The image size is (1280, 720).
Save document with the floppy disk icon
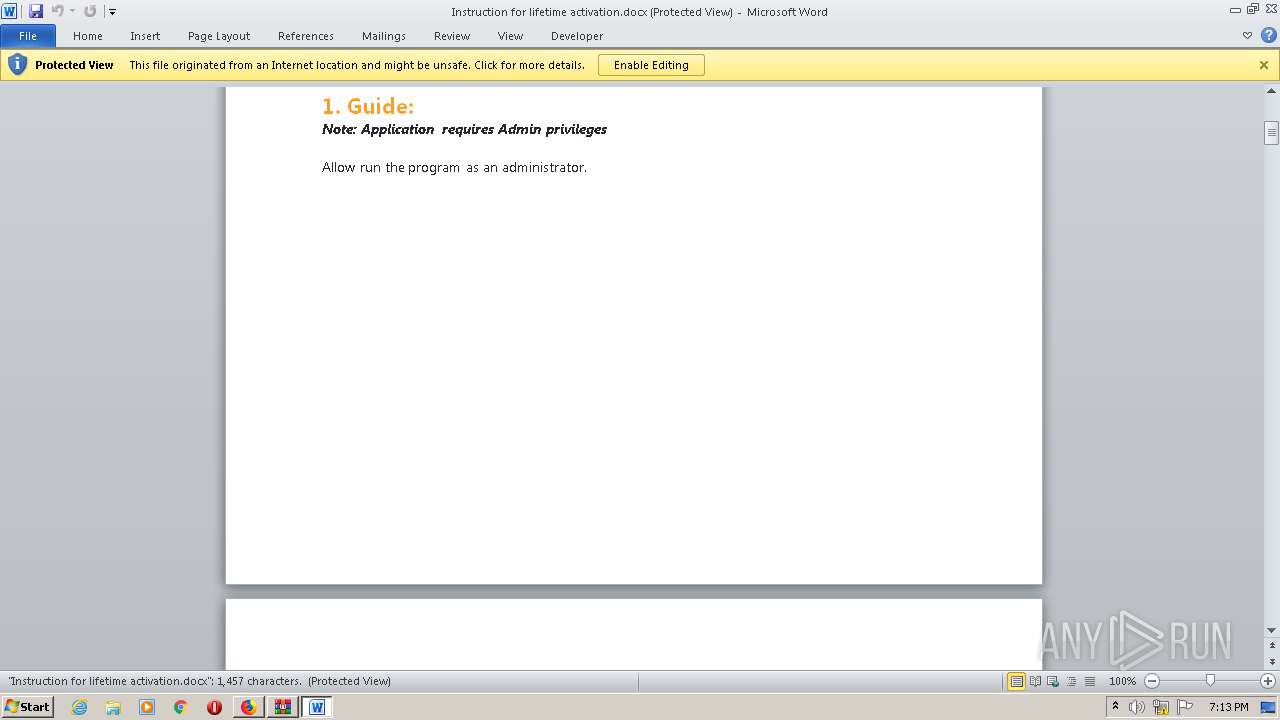[x=36, y=11]
